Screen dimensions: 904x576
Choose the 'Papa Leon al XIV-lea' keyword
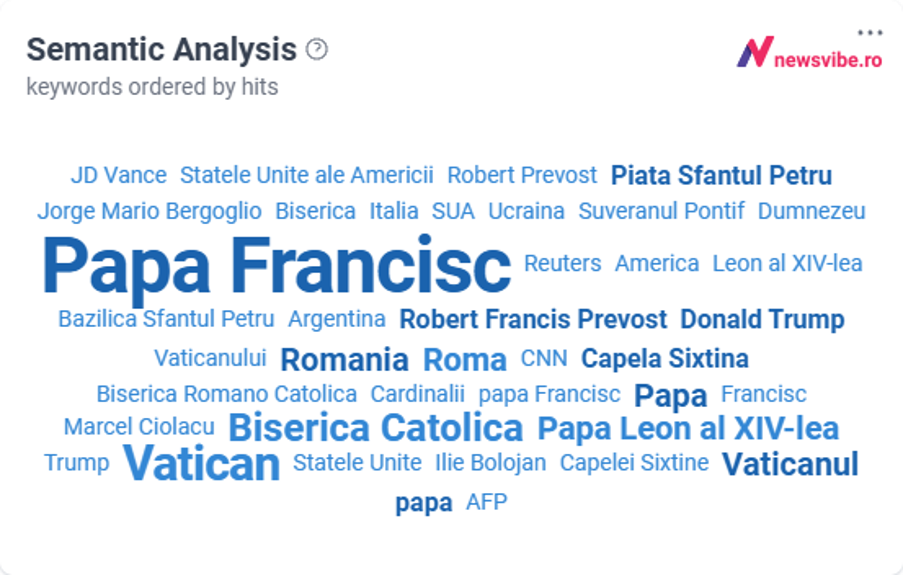[x=688, y=428]
